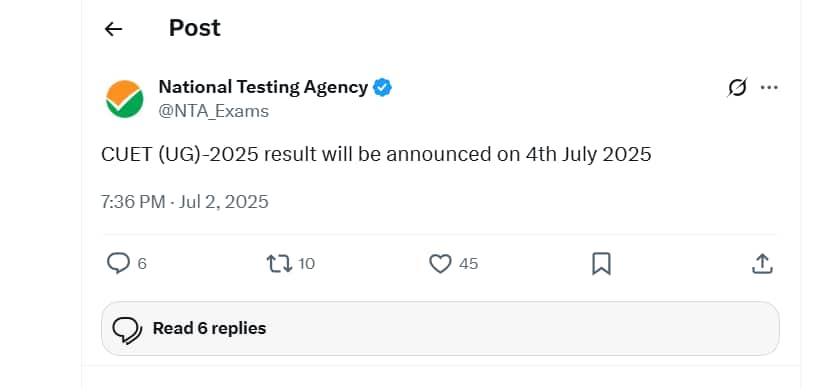Screen dimensions: 834x388
Task: Click the double chat bubble icon in replies bar
Action: point(127,331)
